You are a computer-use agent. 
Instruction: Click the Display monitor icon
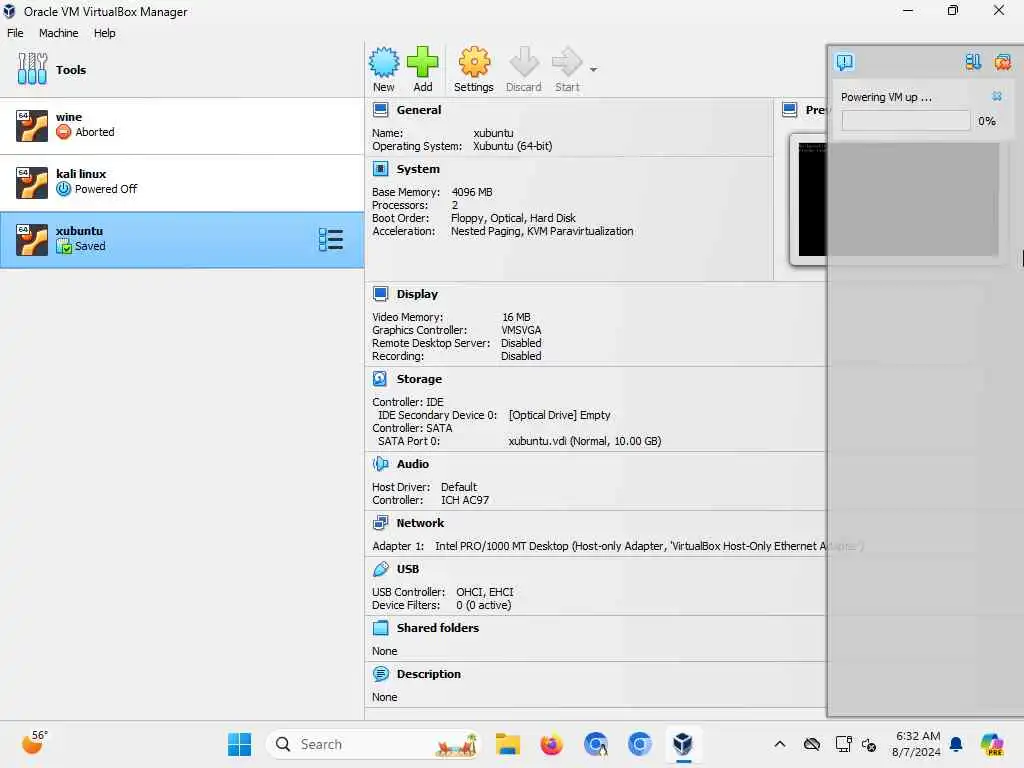[x=380, y=294]
